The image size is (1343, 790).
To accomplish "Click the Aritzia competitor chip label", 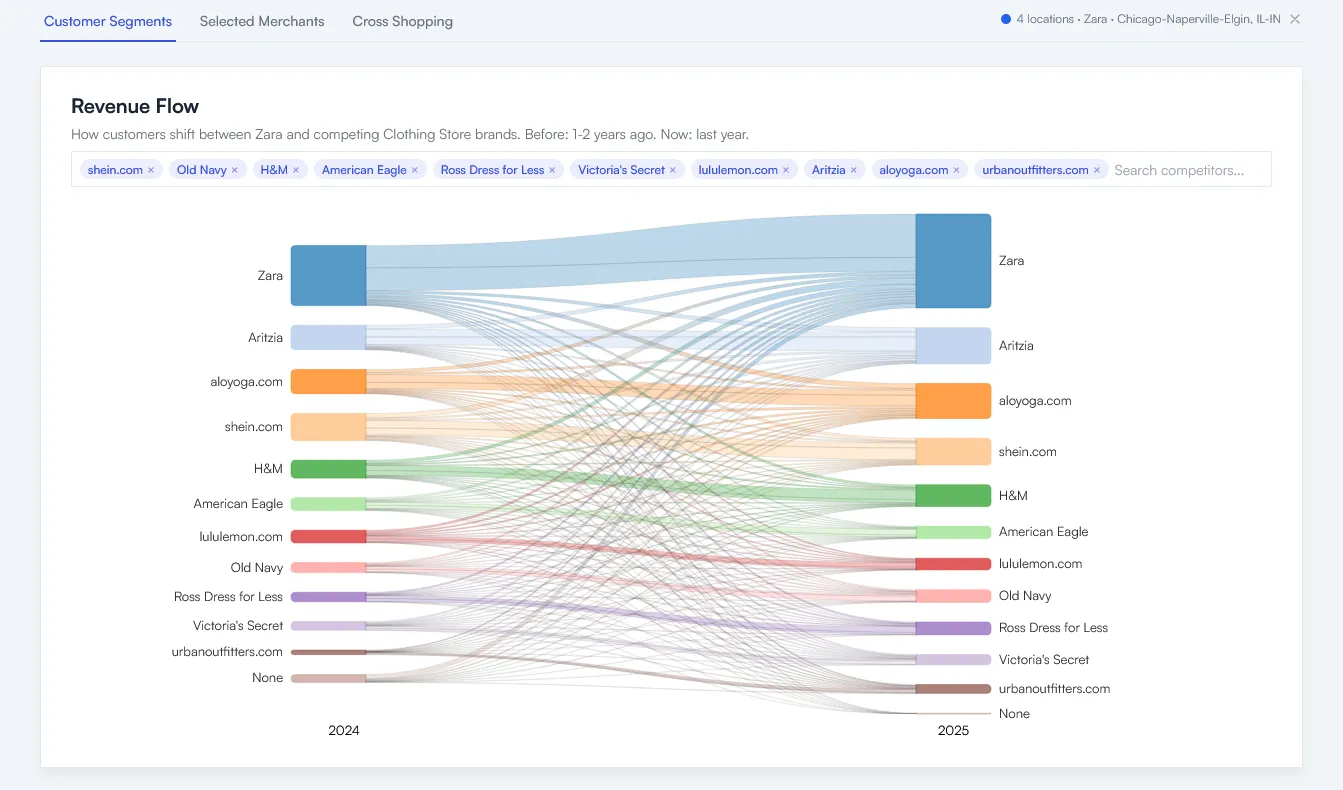I will (x=828, y=170).
